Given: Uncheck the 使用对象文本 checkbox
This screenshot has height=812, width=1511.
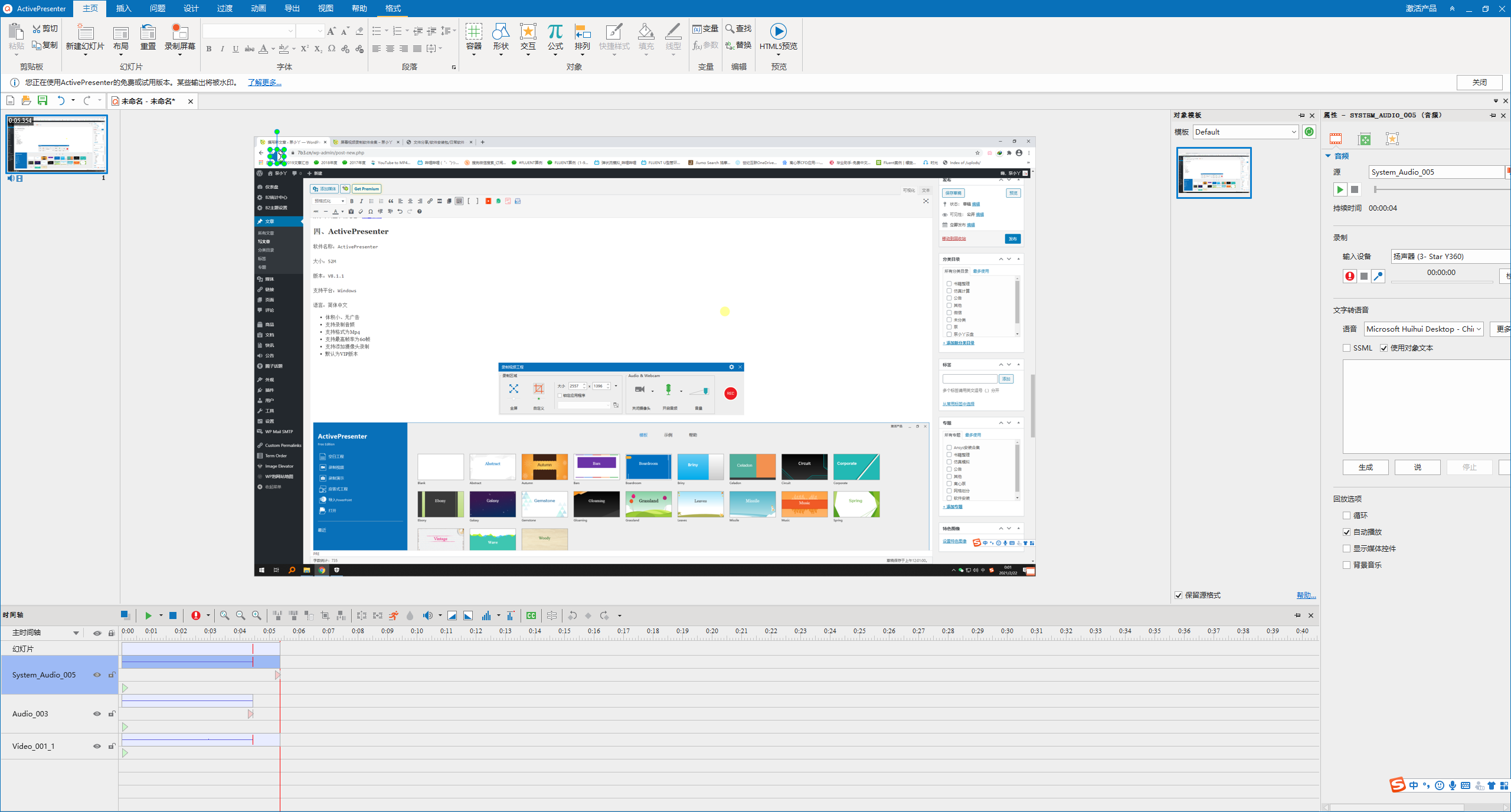Looking at the screenshot, I should pos(1384,348).
